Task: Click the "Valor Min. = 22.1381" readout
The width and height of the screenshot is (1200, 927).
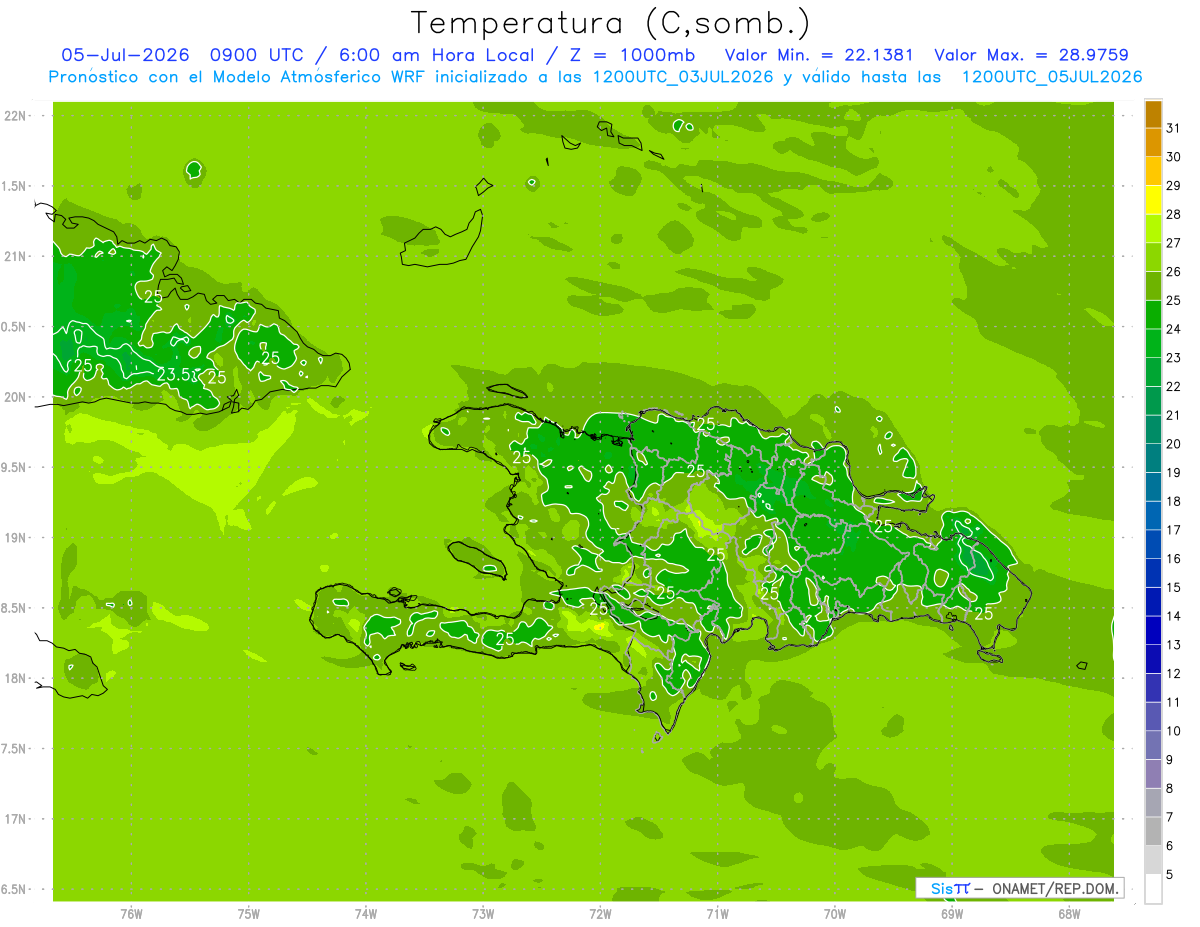Action: [819, 55]
